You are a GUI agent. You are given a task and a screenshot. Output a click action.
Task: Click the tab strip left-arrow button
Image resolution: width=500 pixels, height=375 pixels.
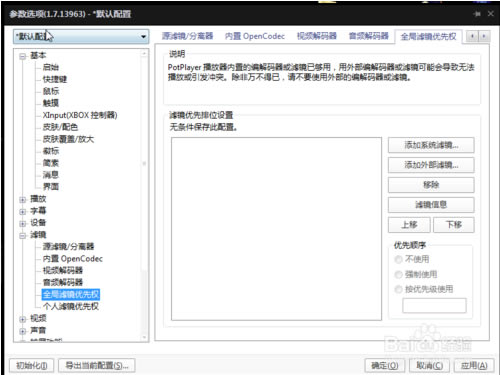(x=472, y=36)
